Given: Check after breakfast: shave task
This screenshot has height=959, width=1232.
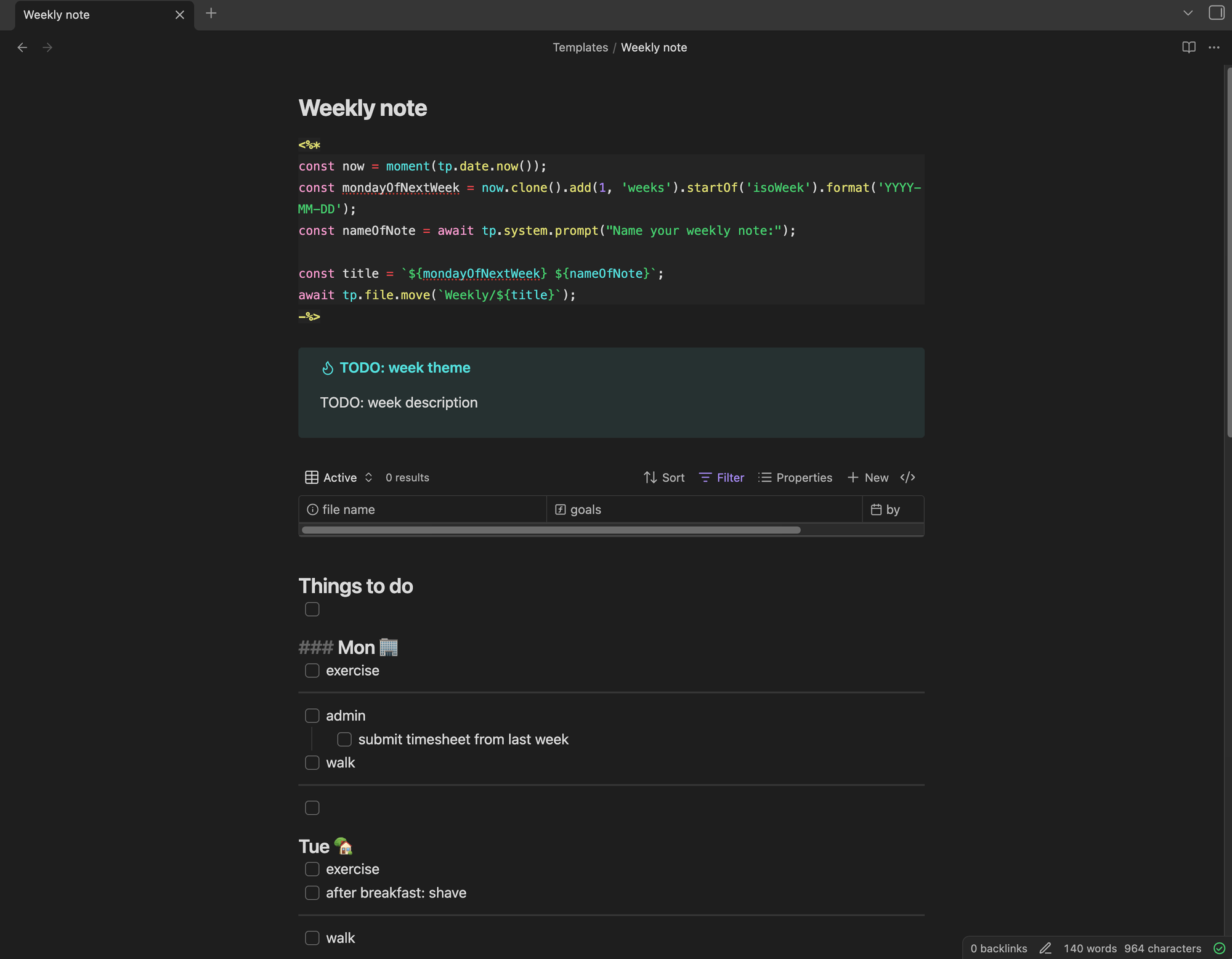Looking at the screenshot, I should (312, 893).
